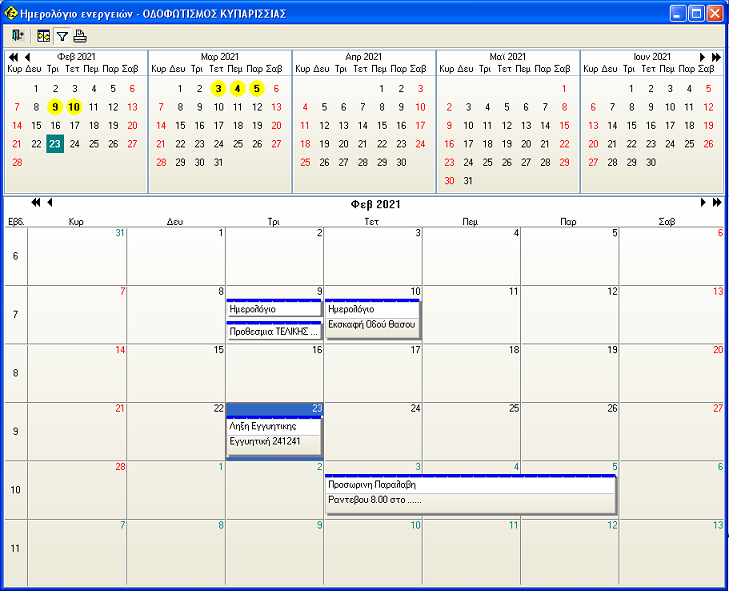Click the print icon in toolbar
The width and height of the screenshot is (729, 591).
[80, 36]
